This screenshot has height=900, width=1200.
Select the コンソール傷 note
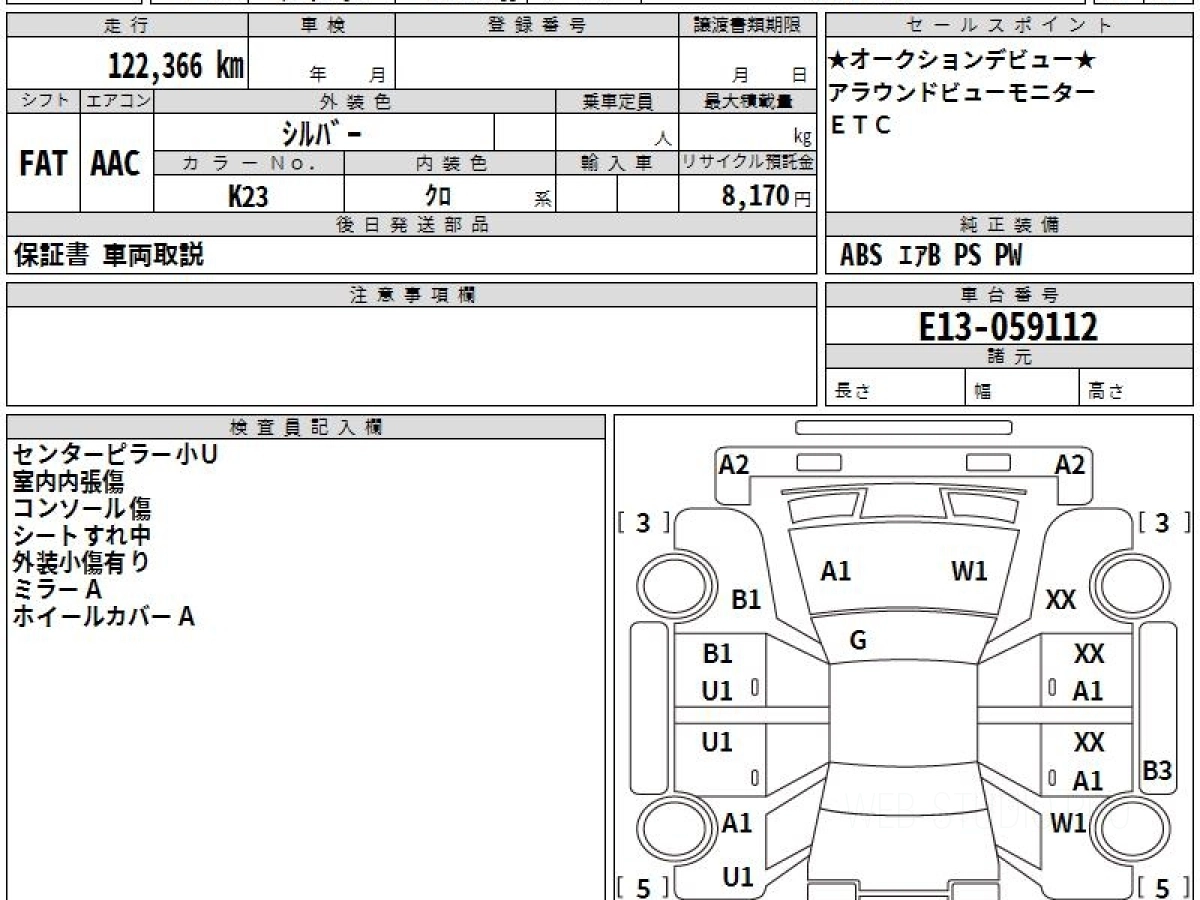(x=82, y=508)
